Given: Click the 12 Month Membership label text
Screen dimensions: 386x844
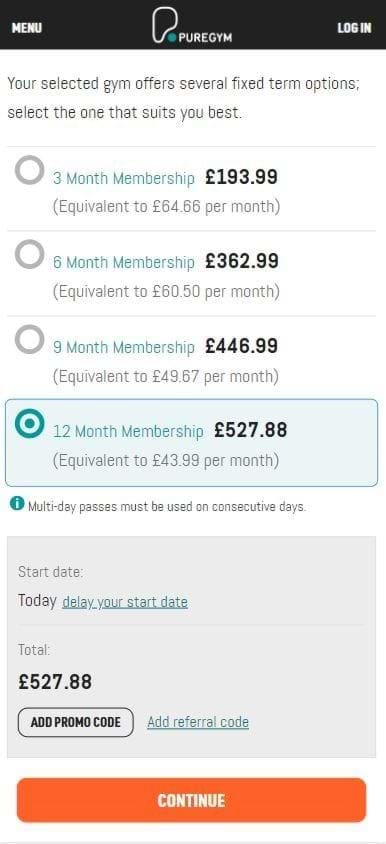Looking at the screenshot, I should point(128,431).
